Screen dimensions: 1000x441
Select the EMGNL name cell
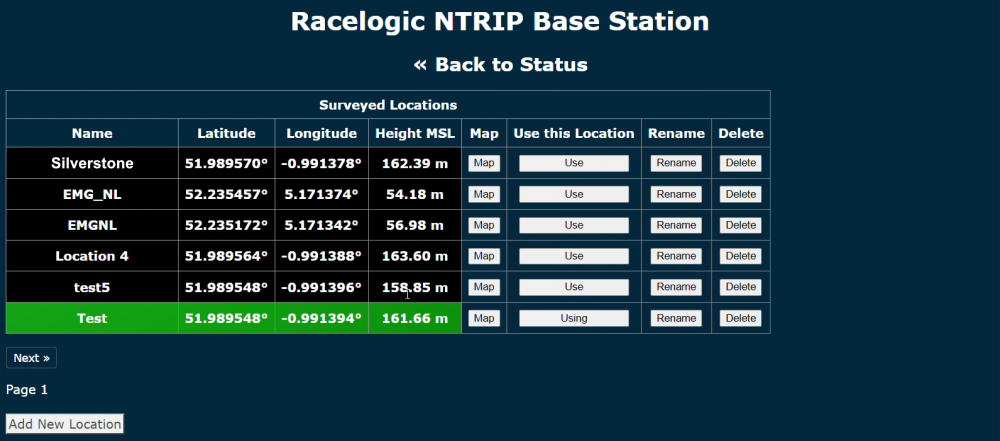pos(92,225)
